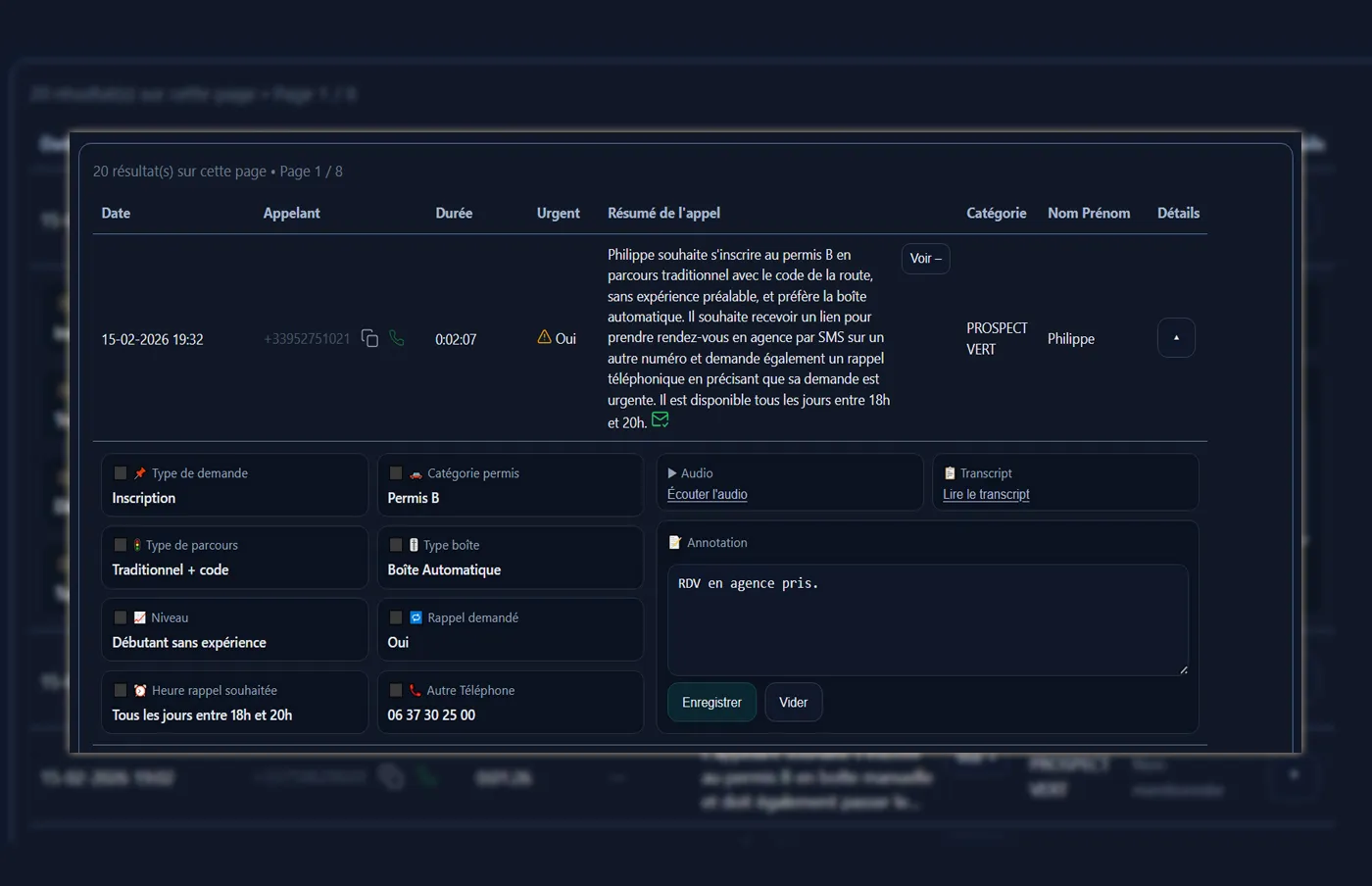Click the Annotation notepad icon
The width and height of the screenshot is (1372, 886).
(674, 543)
